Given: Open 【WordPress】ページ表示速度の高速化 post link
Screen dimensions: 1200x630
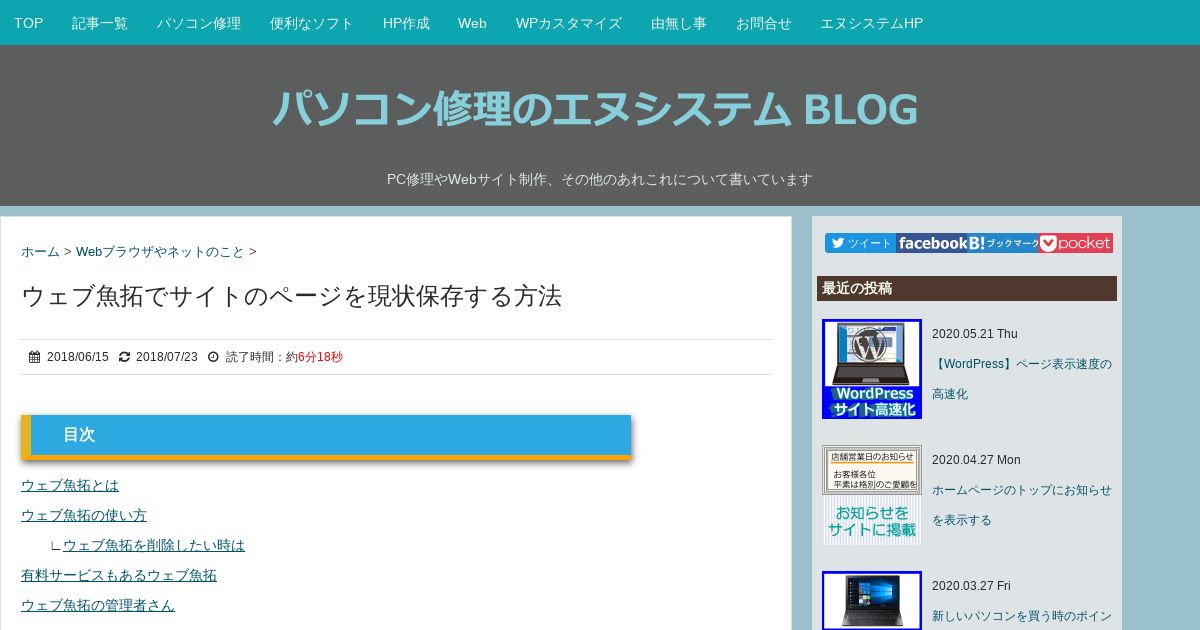Looking at the screenshot, I should click(1022, 379).
